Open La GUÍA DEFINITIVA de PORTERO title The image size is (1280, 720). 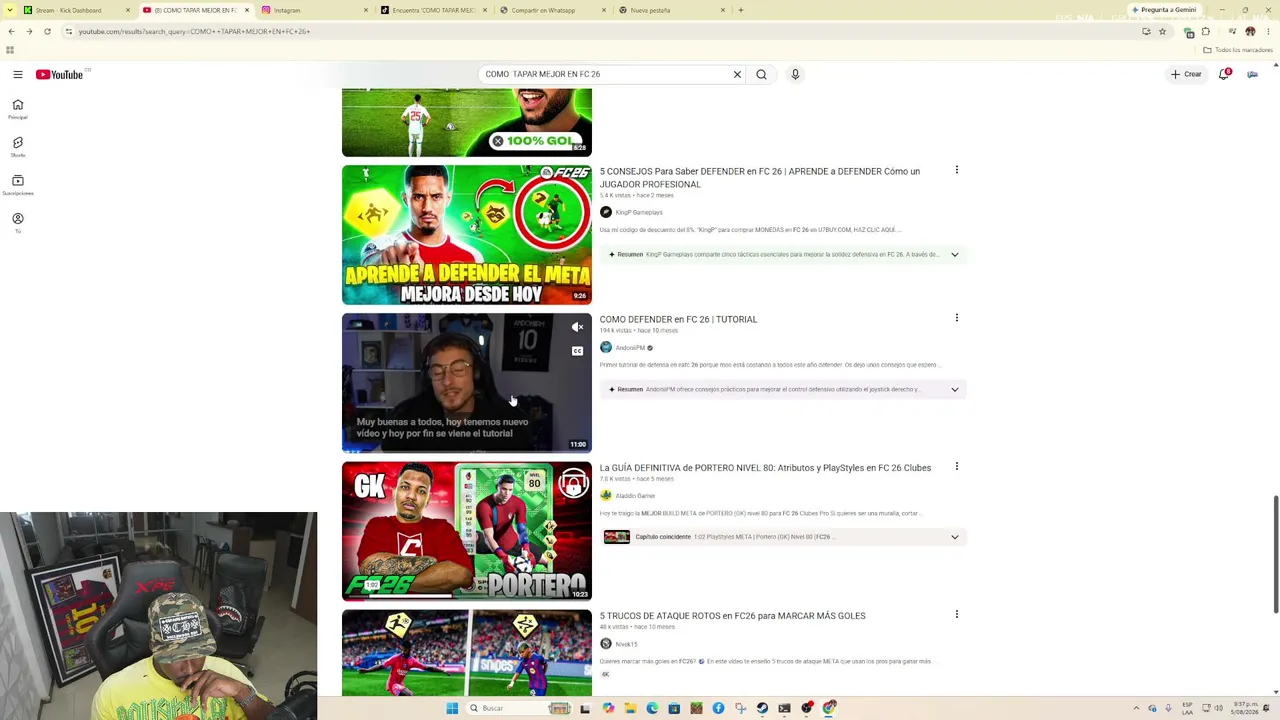tap(765, 467)
